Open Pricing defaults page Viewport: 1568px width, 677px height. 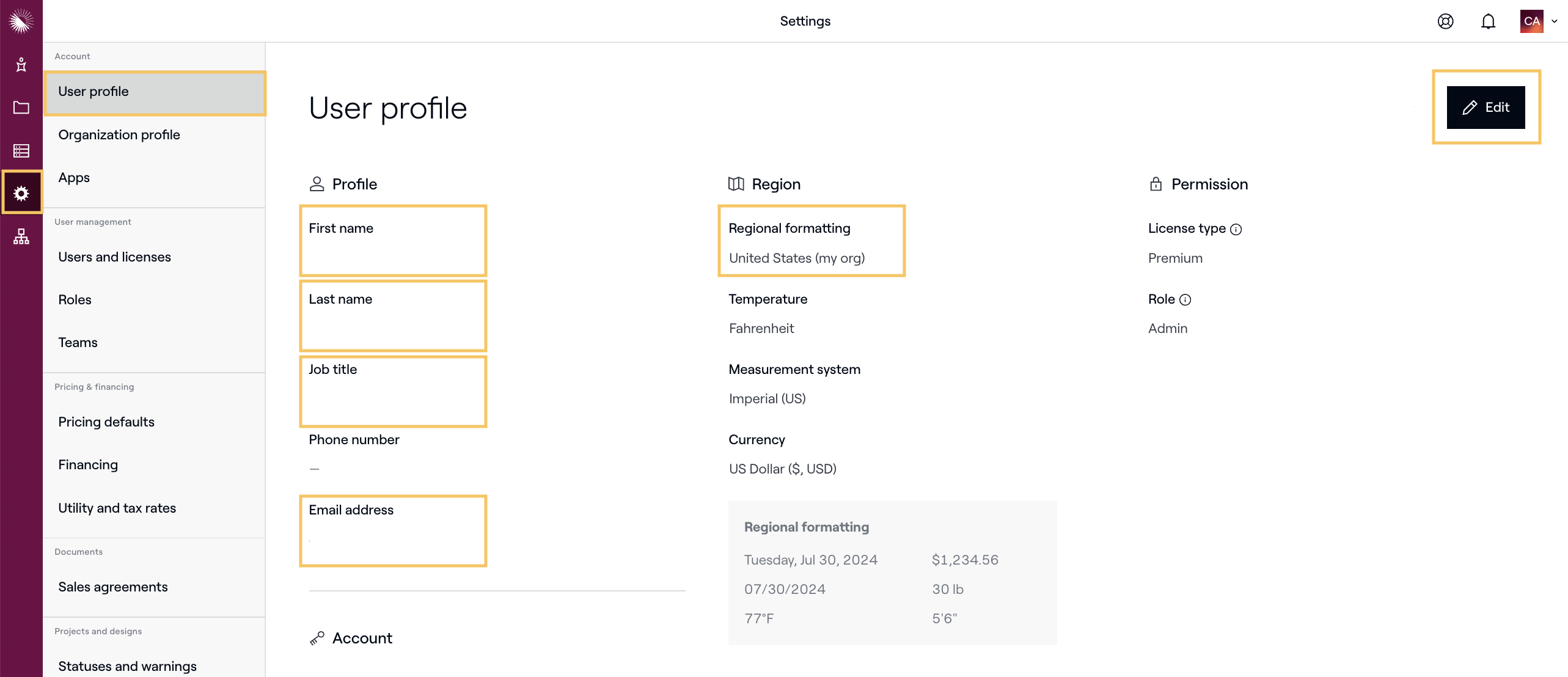pos(106,422)
